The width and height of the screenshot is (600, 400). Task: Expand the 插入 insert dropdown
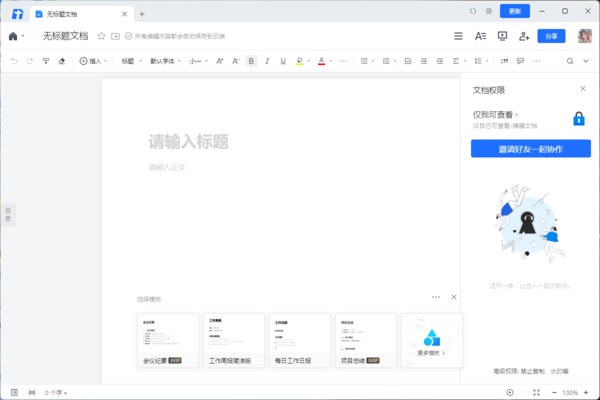point(92,61)
